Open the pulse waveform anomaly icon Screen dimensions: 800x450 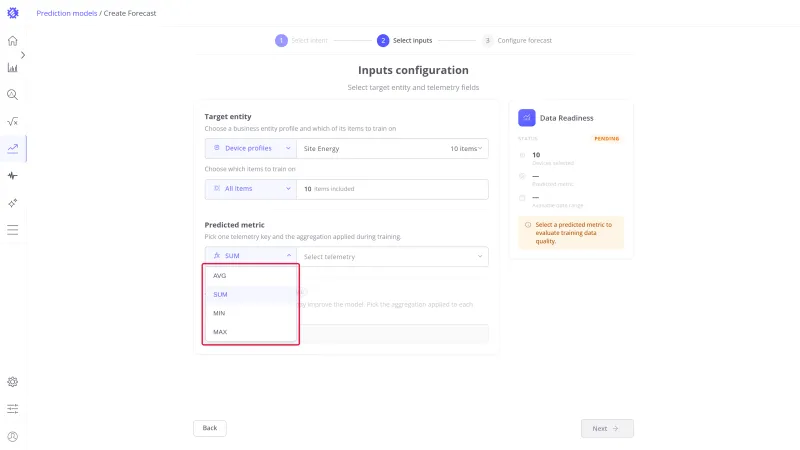click(13, 176)
